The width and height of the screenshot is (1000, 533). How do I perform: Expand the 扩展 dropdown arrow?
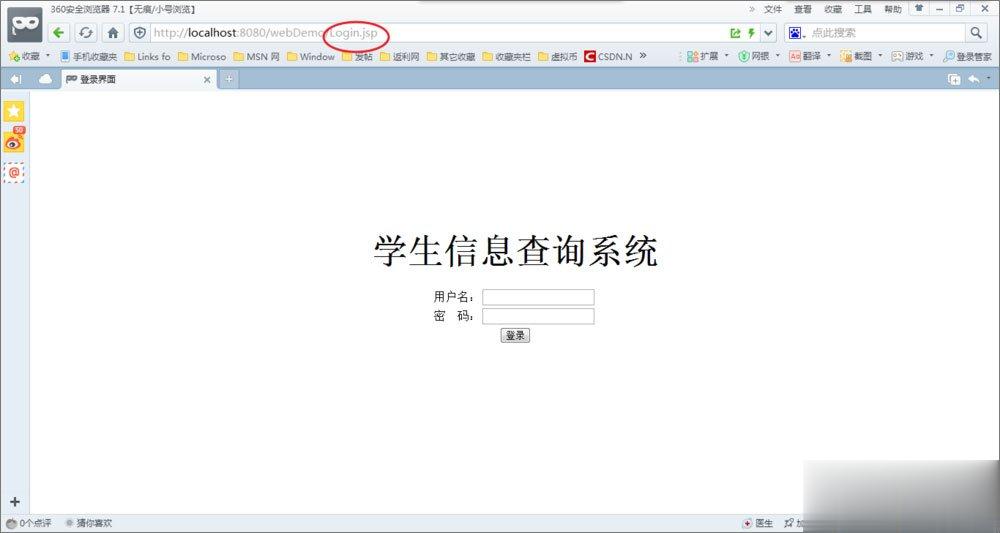coord(726,56)
